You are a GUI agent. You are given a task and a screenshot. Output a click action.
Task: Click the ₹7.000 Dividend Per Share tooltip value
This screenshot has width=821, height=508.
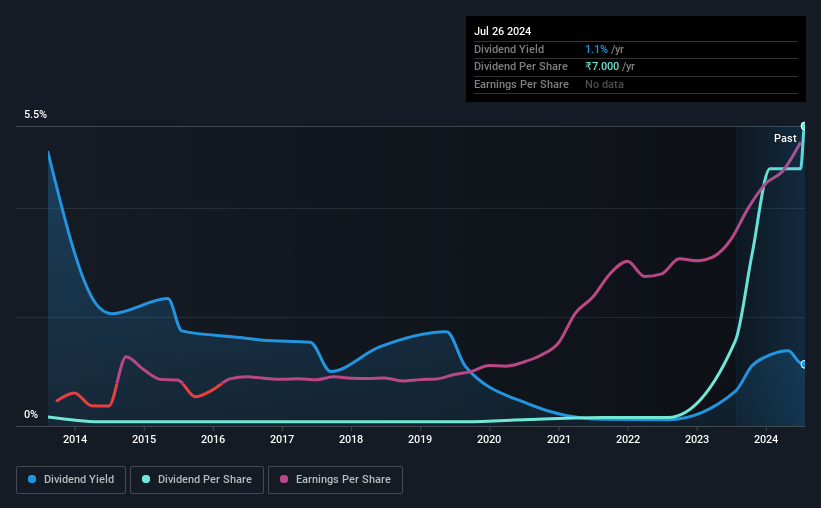point(602,67)
